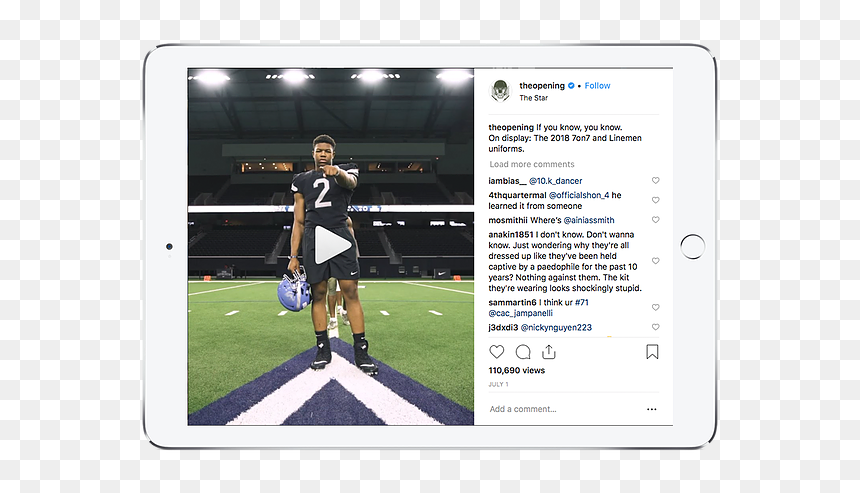Follow the theopening account
Viewport: 860px width, 493px height.
[597, 86]
